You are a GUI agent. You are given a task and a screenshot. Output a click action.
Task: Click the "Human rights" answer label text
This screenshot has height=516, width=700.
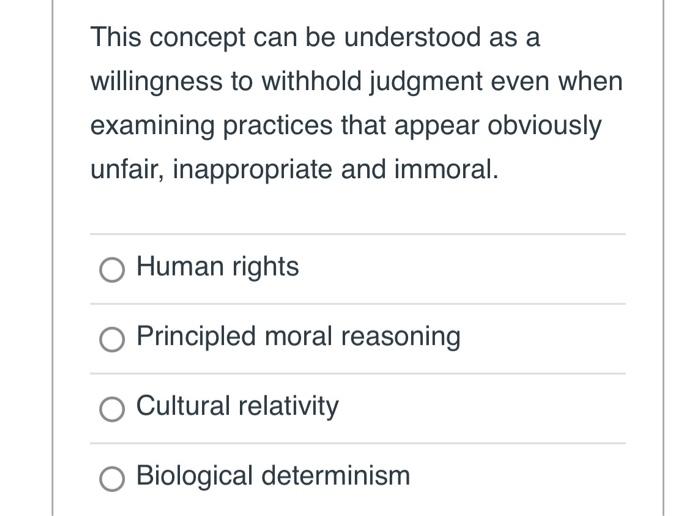tap(217, 267)
